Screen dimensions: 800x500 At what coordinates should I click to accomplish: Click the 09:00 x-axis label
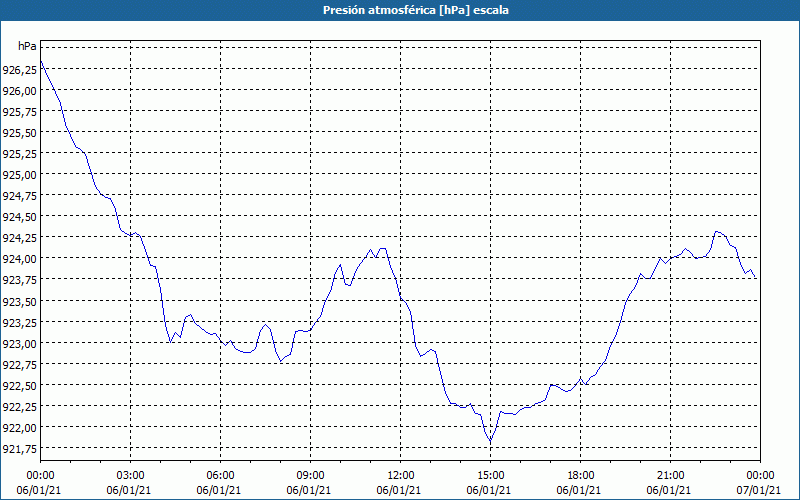[310, 476]
